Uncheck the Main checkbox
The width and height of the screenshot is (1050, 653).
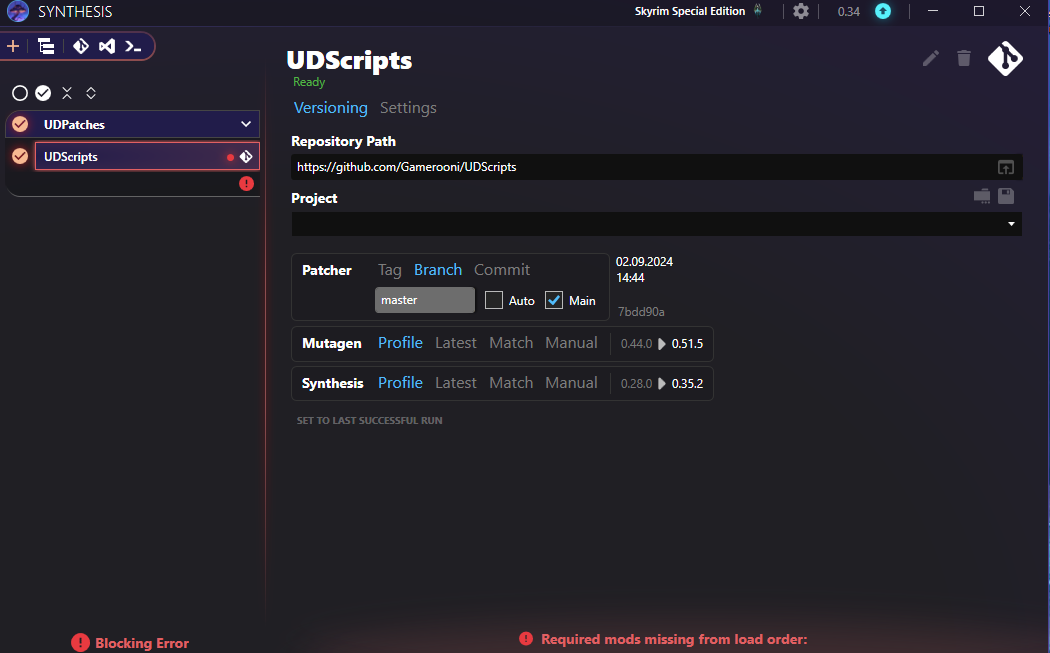coord(554,300)
